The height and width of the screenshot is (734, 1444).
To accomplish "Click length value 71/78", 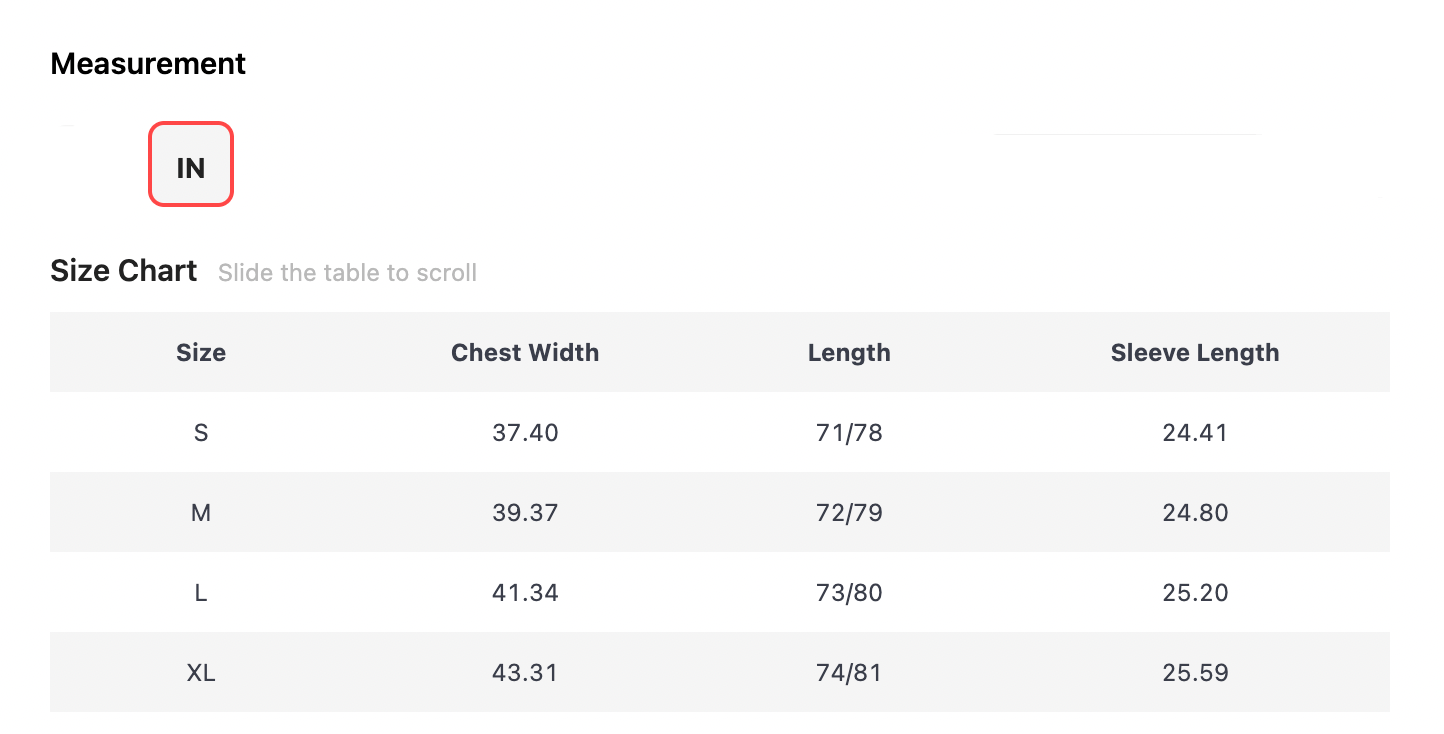I will [x=849, y=432].
